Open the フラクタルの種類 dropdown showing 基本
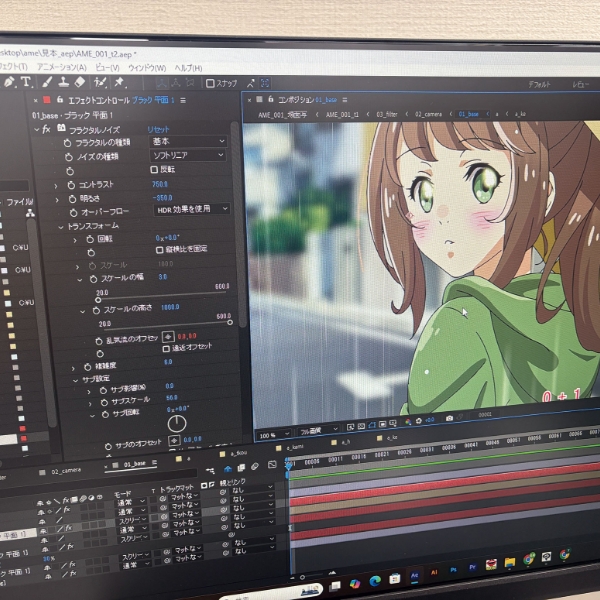Image resolution: width=600 pixels, height=600 pixels. click(x=188, y=142)
